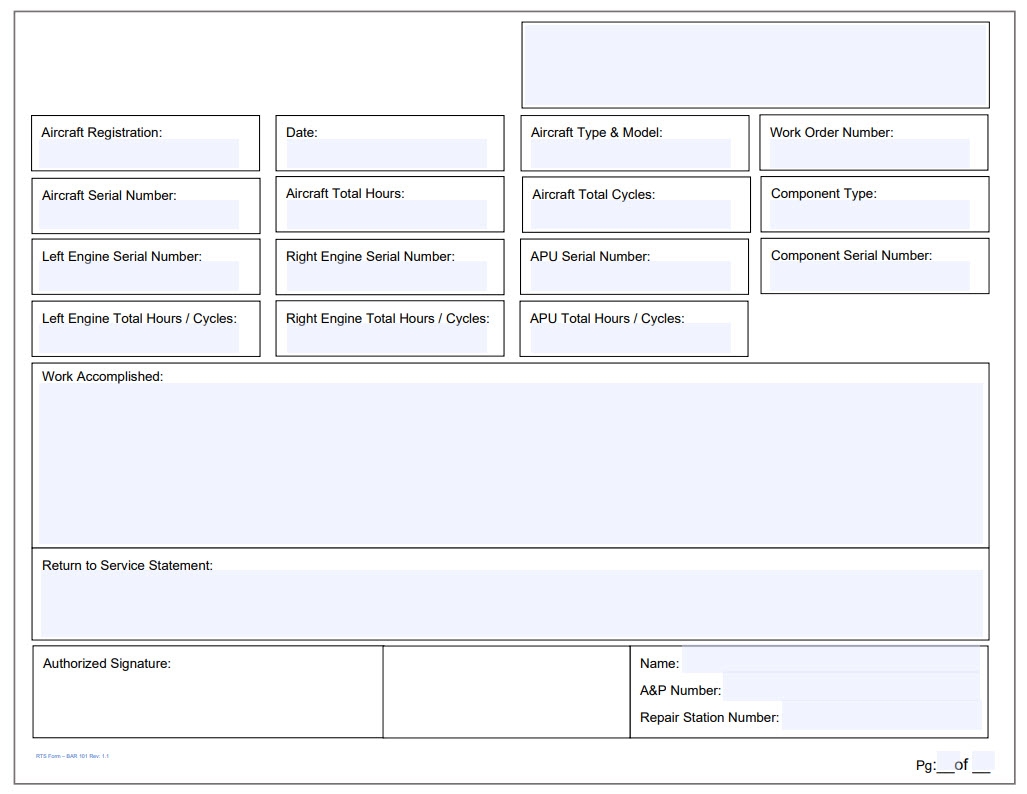The width and height of the screenshot is (1027, 794).
Task: Select the Aircraft Type & Model field
Action: coord(631,154)
